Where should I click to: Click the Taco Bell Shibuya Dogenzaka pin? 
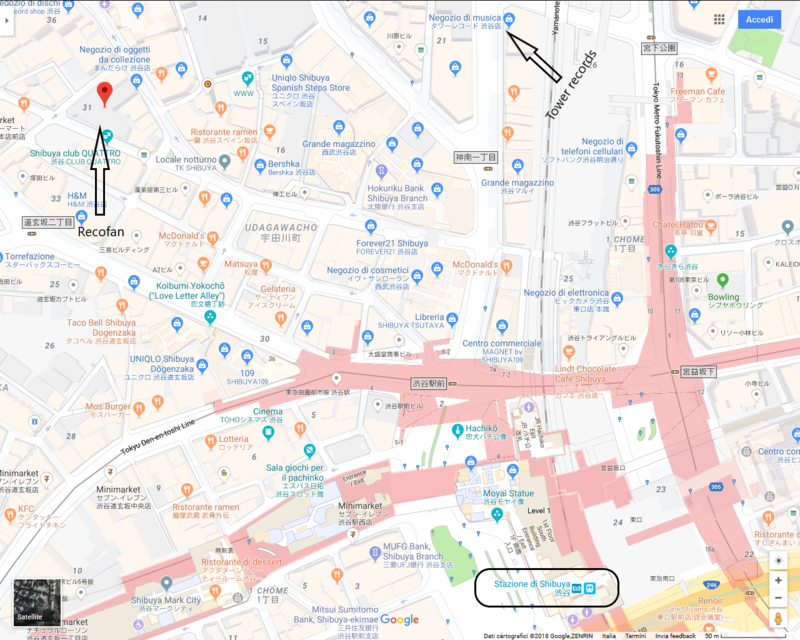[x=122, y=306]
